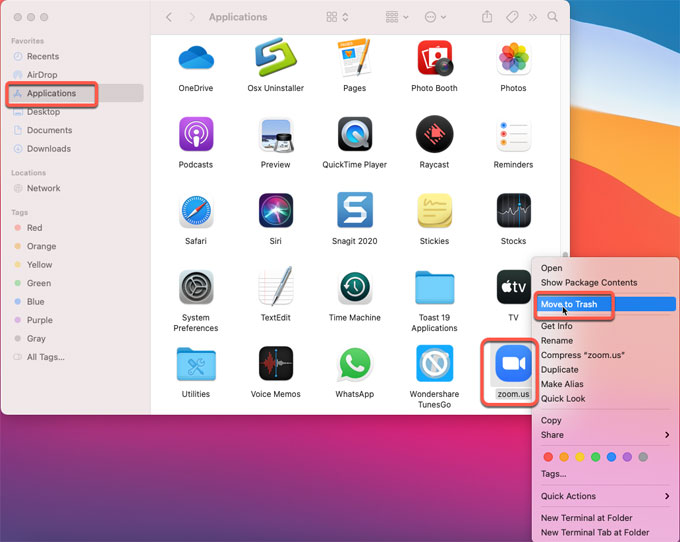Click the Edit Tags toolbar icon

(512, 17)
